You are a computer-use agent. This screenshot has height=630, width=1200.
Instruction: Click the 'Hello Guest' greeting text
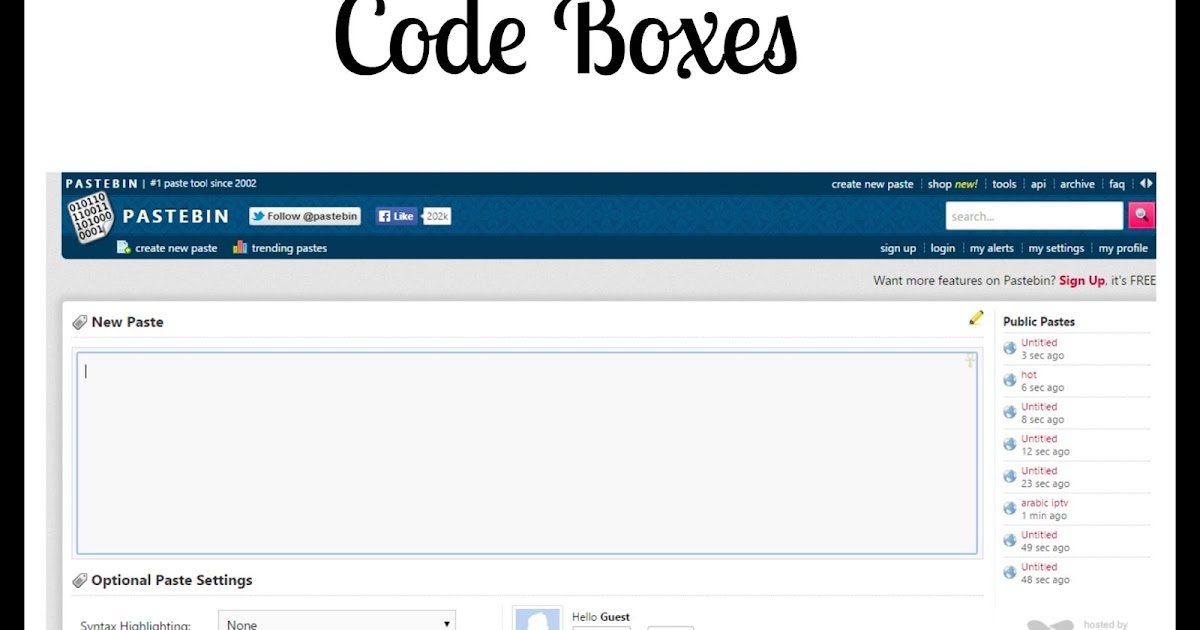pyautogui.click(x=601, y=617)
